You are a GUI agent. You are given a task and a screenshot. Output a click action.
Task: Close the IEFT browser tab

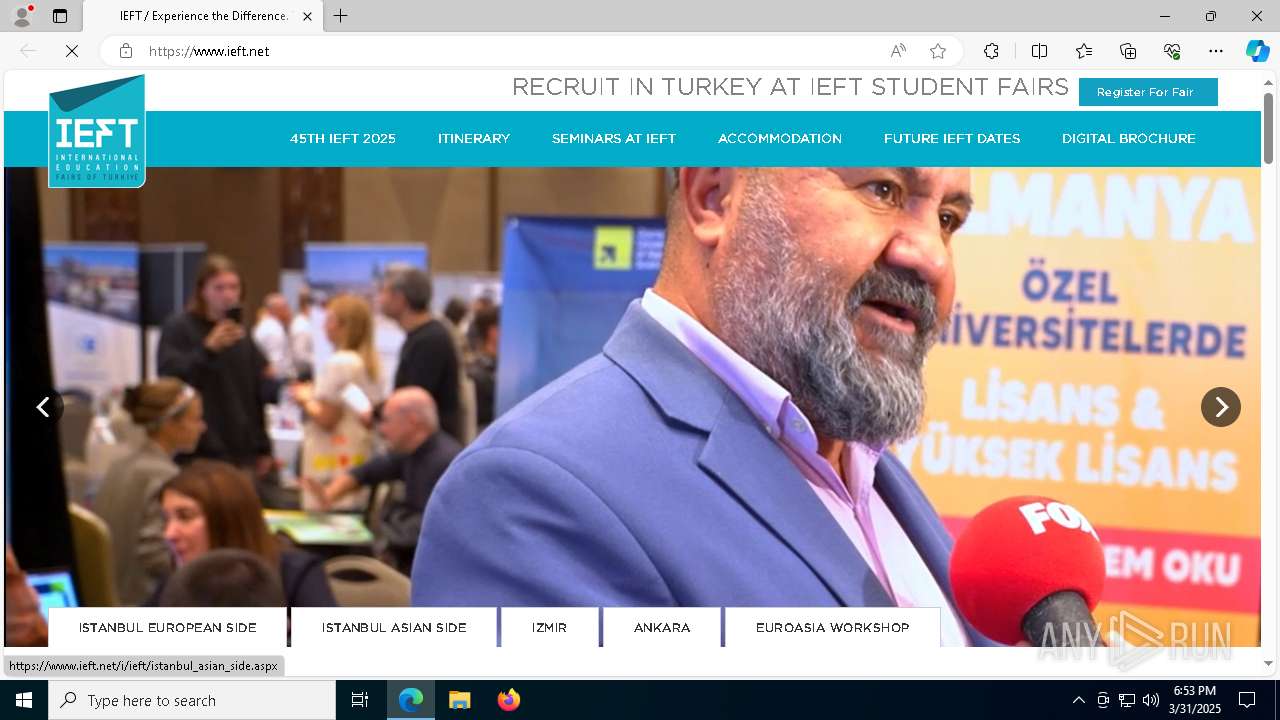point(307,16)
